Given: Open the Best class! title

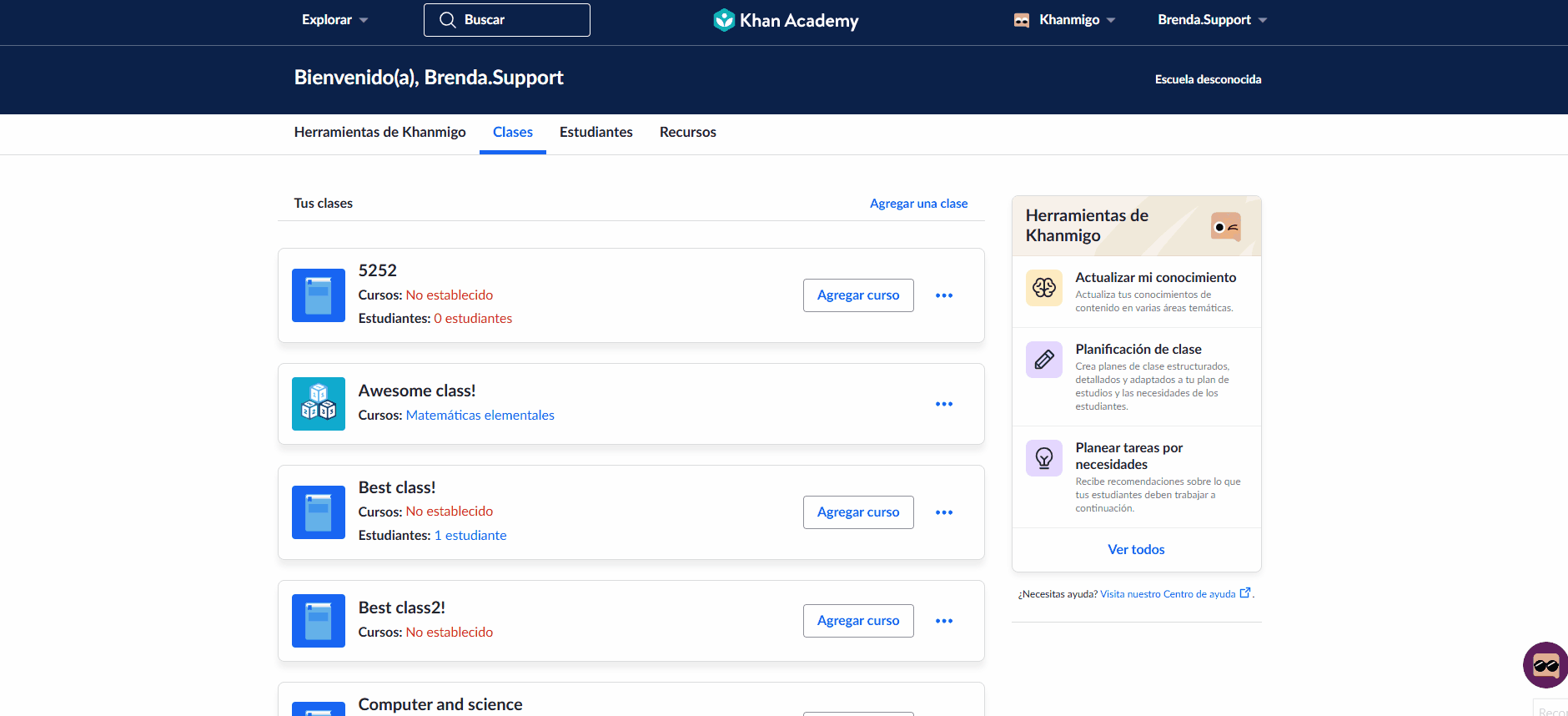Looking at the screenshot, I should pyautogui.click(x=397, y=487).
